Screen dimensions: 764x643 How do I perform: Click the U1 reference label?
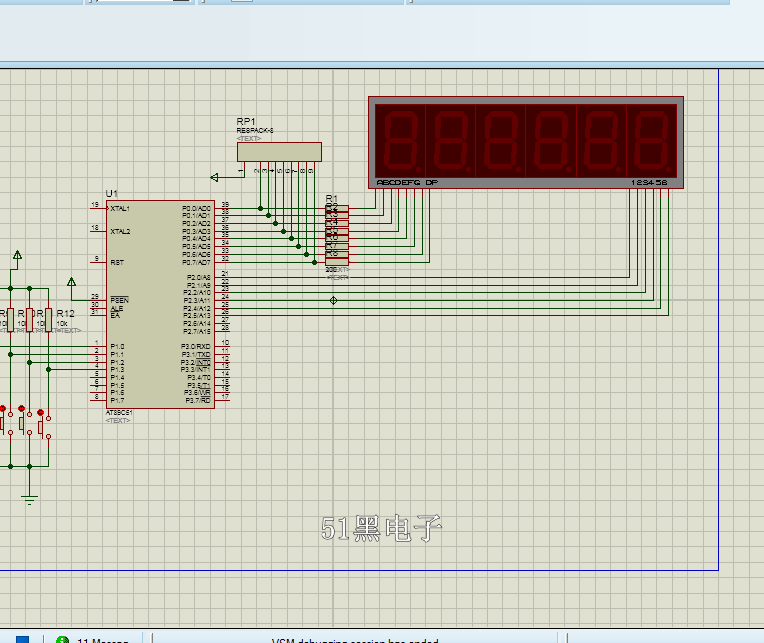[112, 193]
